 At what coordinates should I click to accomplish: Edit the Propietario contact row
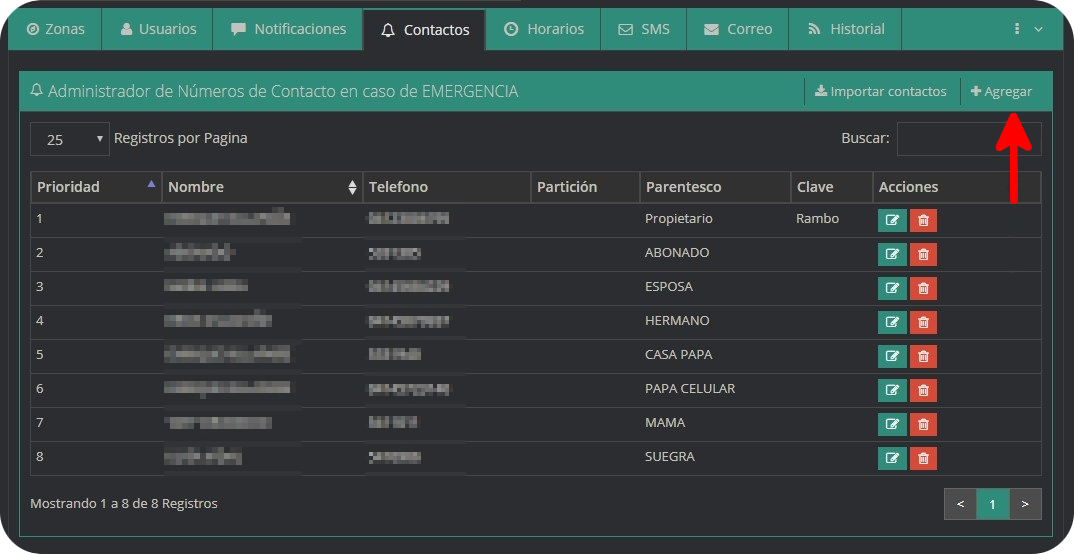pyautogui.click(x=892, y=221)
